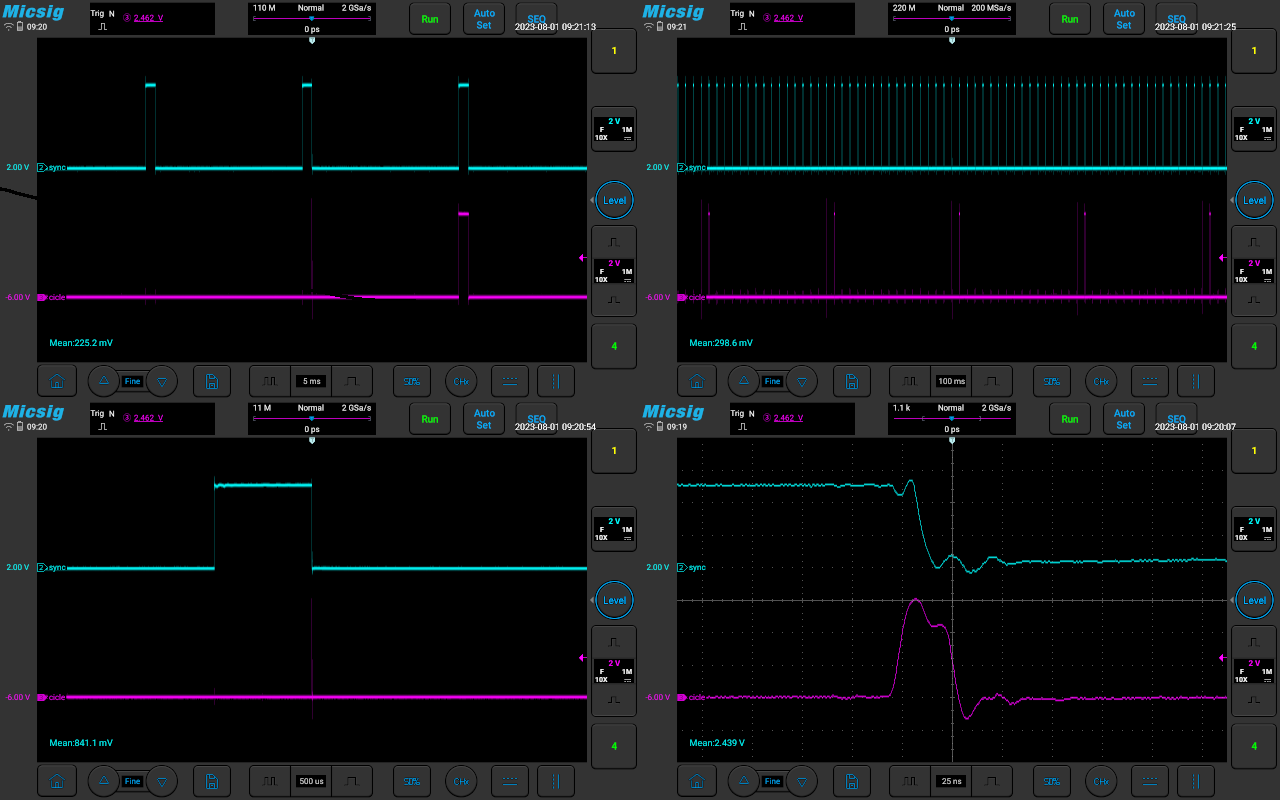Toggle channel 4 in the bottom-right scope
1280x801 pixels.
tap(1254, 746)
